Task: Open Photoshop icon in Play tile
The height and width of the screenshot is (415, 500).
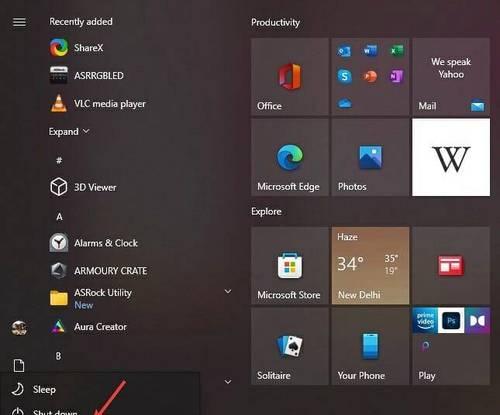Action: pos(451,320)
